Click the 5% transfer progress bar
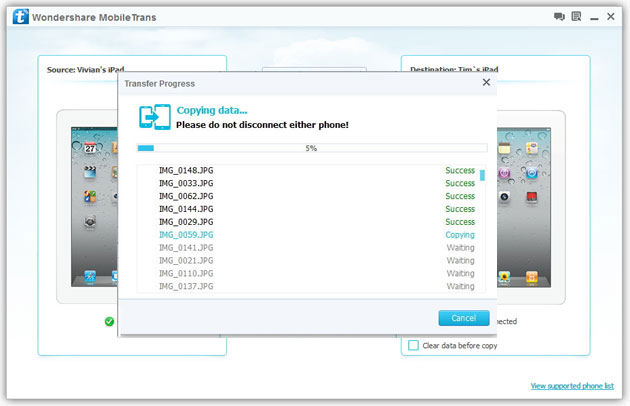This screenshot has width=630, height=406. [312, 148]
